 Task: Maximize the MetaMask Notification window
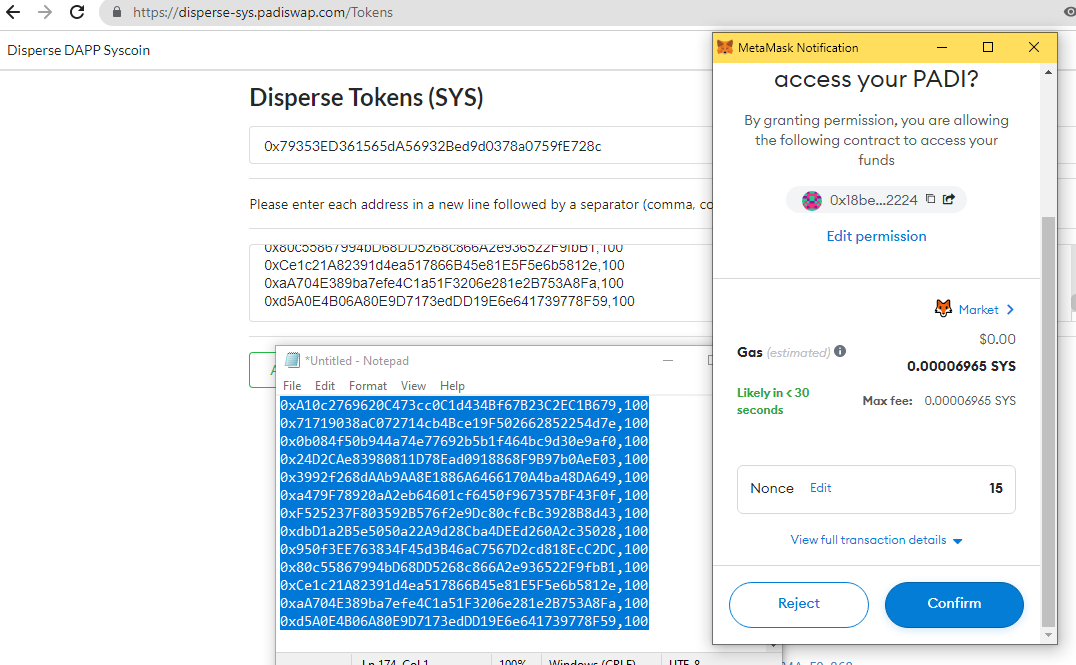987,47
